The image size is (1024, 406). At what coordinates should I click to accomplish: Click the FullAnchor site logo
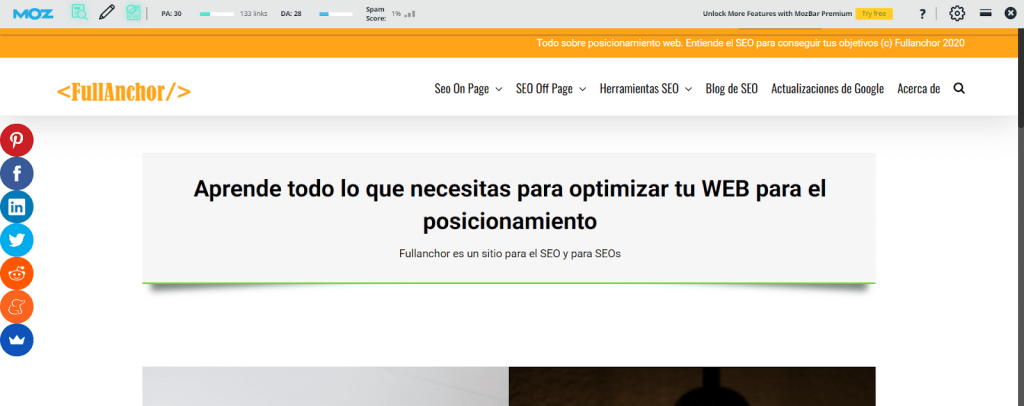tap(124, 91)
